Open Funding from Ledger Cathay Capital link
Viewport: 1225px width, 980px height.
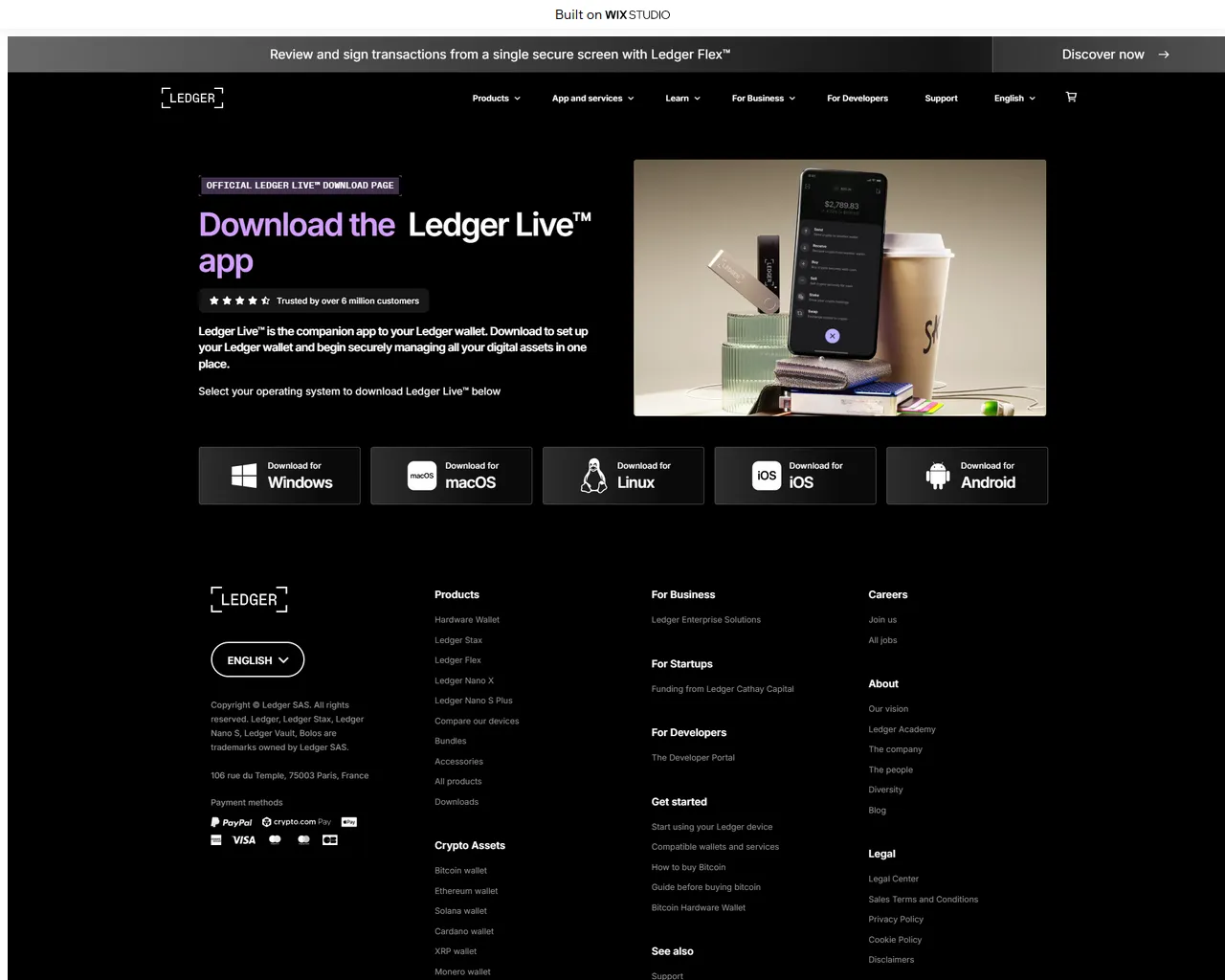point(723,689)
